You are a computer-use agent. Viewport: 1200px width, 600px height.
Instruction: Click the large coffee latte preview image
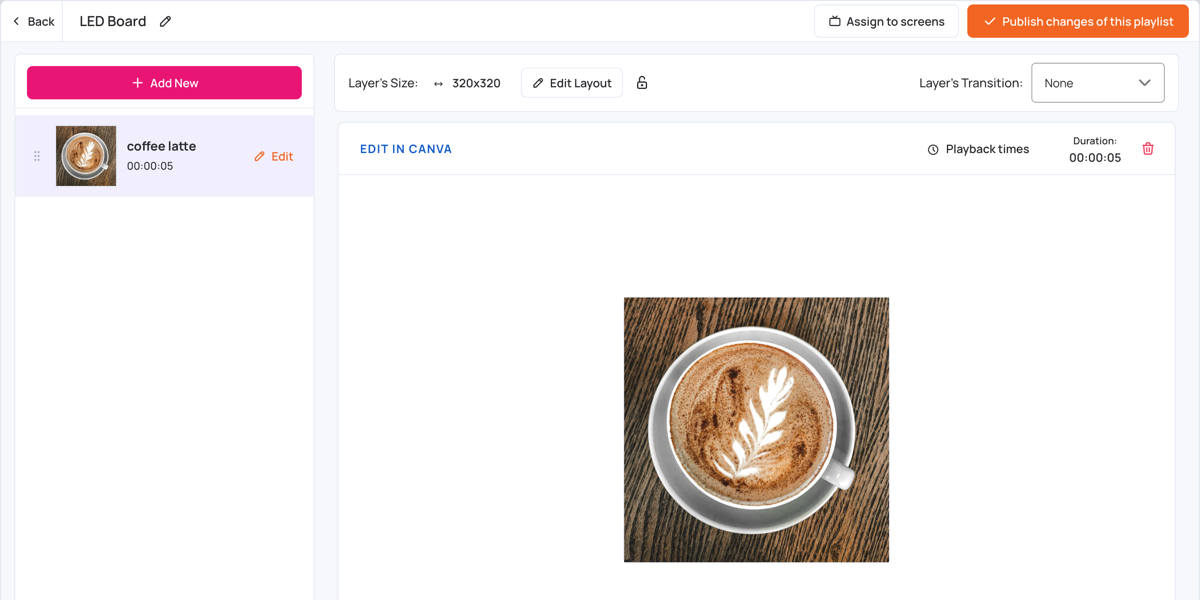point(756,429)
